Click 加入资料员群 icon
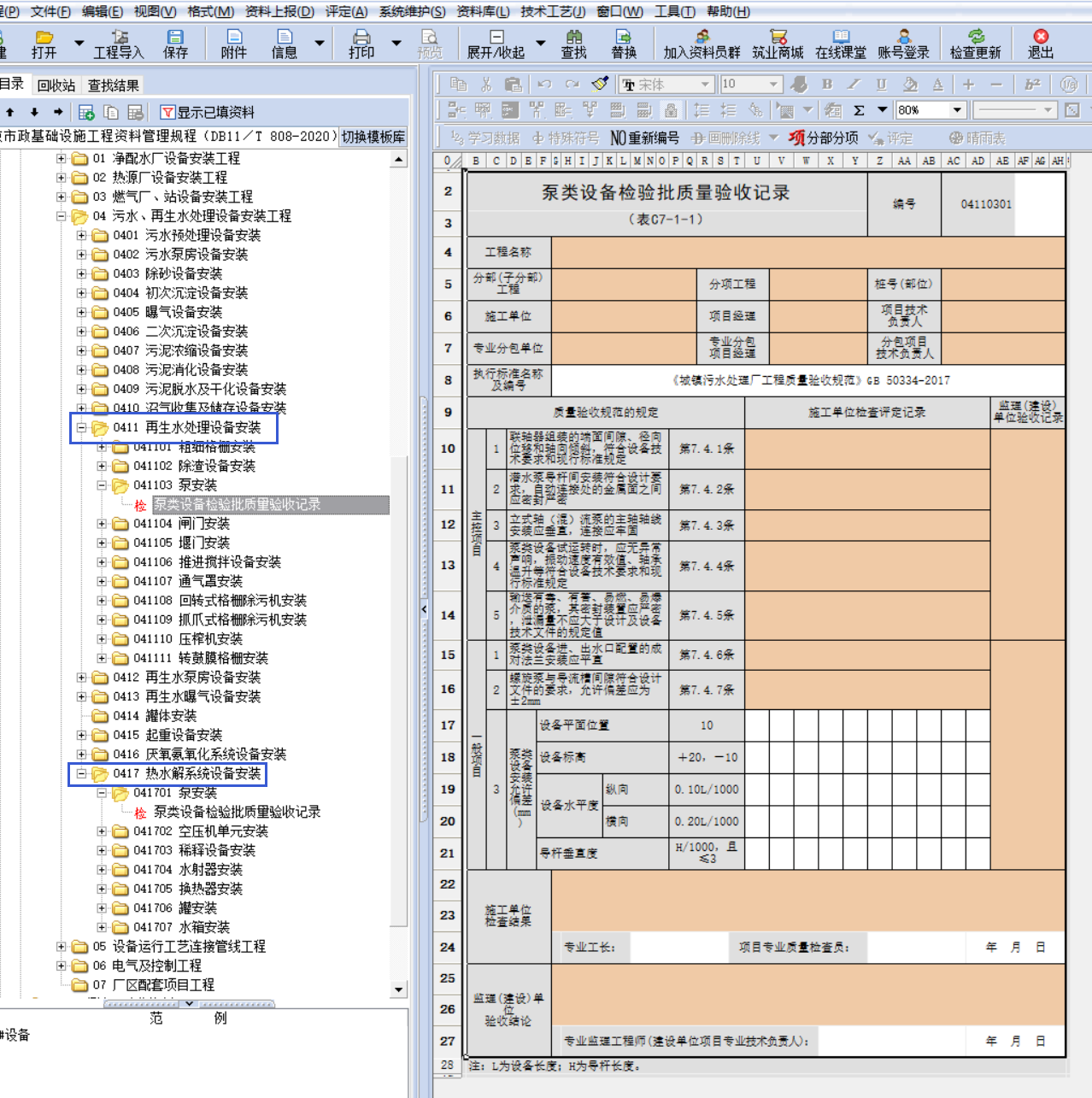The height and width of the screenshot is (1098, 1092). click(702, 37)
